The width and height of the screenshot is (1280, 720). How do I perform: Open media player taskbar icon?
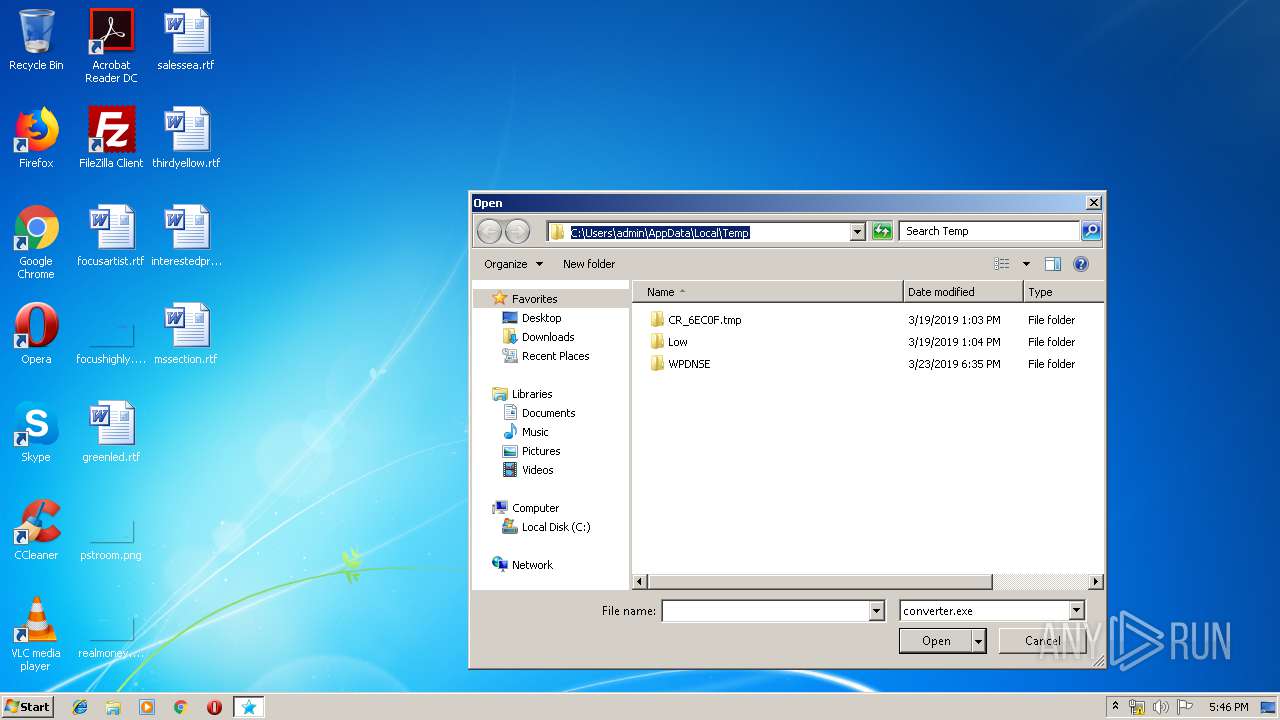pos(147,707)
